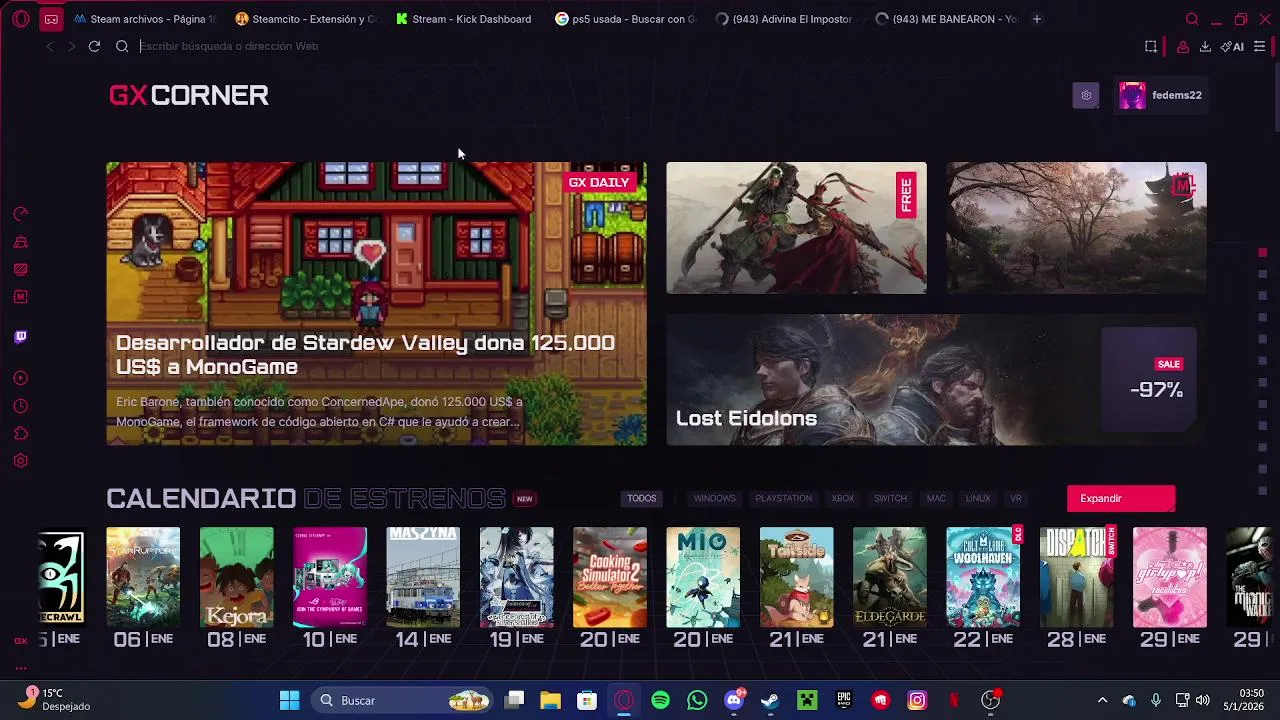This screenshot has width=1280, height=720.
Task: Open Woolhaven calendar game cover
Action: pos(983,577)
